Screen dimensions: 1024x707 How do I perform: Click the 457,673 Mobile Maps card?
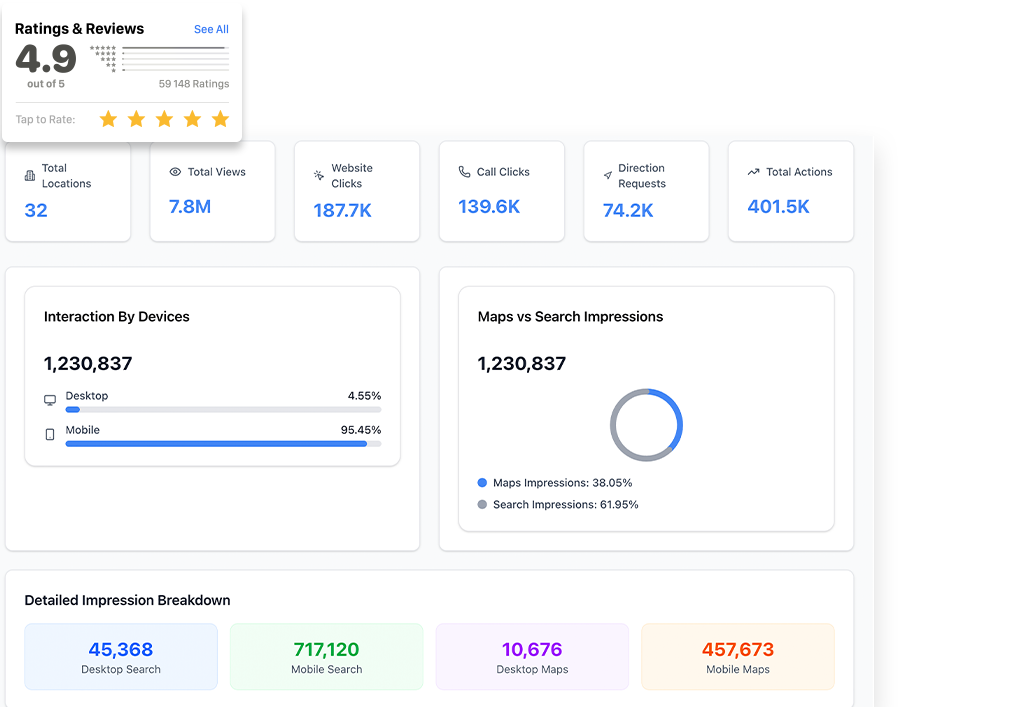tap(737, 656)
